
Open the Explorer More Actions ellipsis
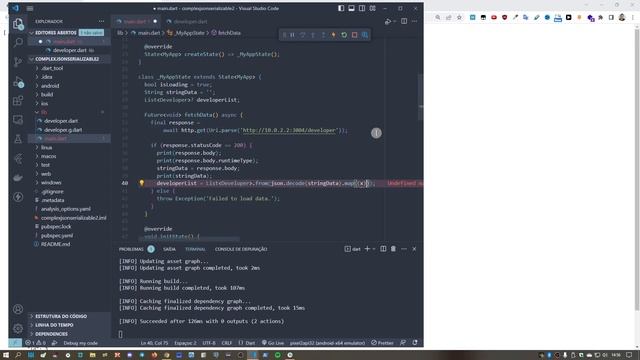101,21
